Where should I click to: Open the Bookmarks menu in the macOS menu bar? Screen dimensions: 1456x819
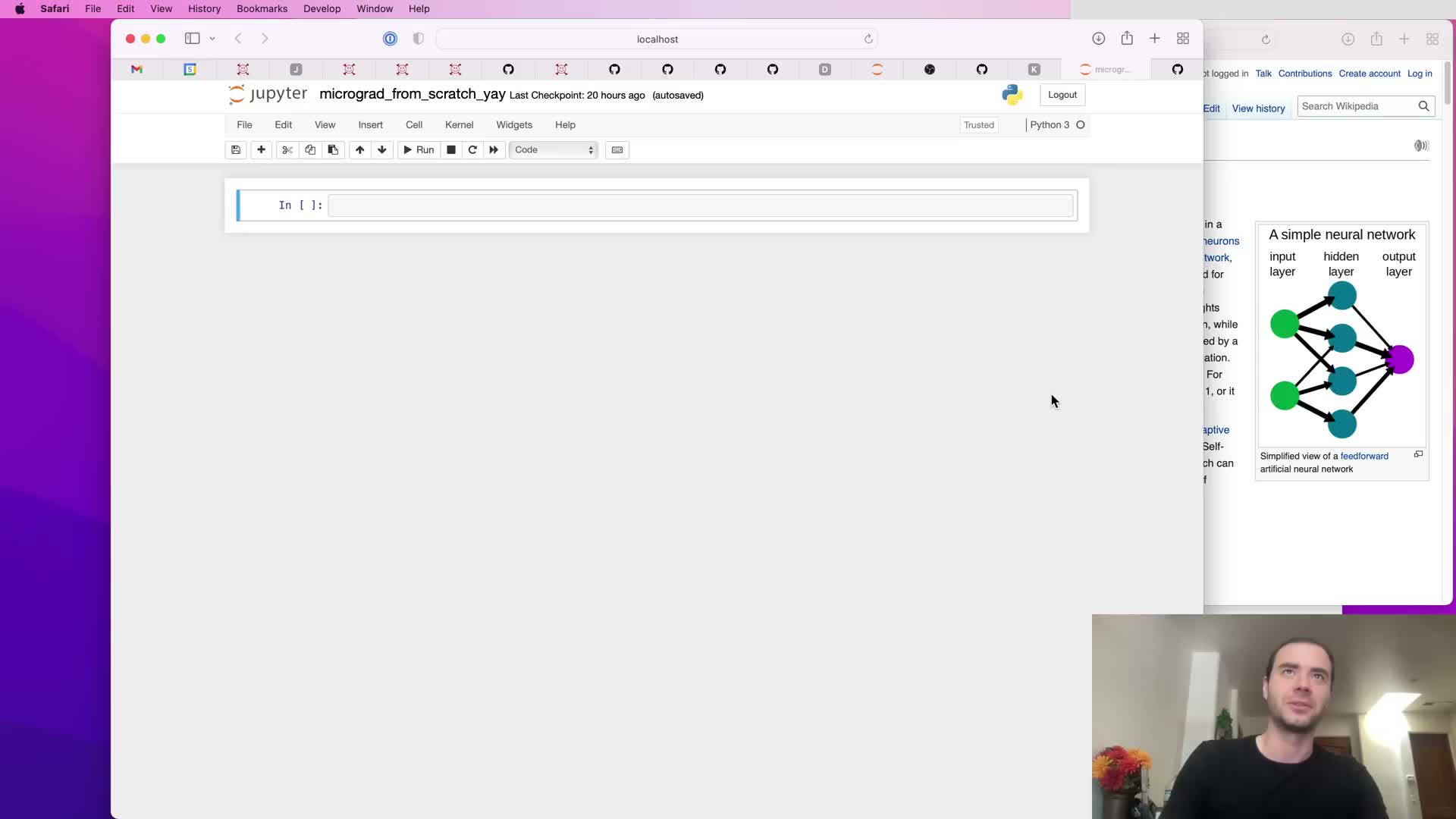262,9
